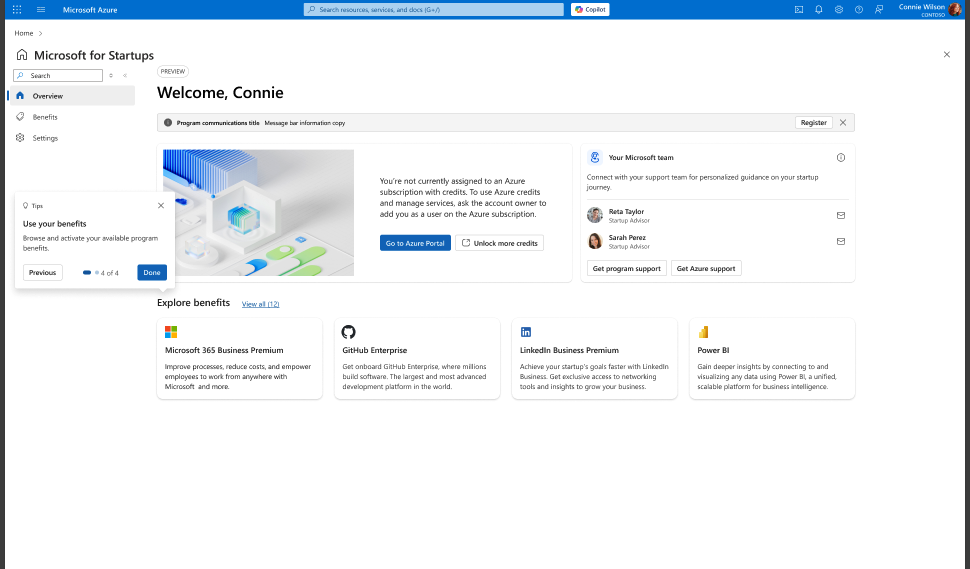Click the Power BI logo icon
The height and width of the screenshot is (569, 970).
[703, 332]
